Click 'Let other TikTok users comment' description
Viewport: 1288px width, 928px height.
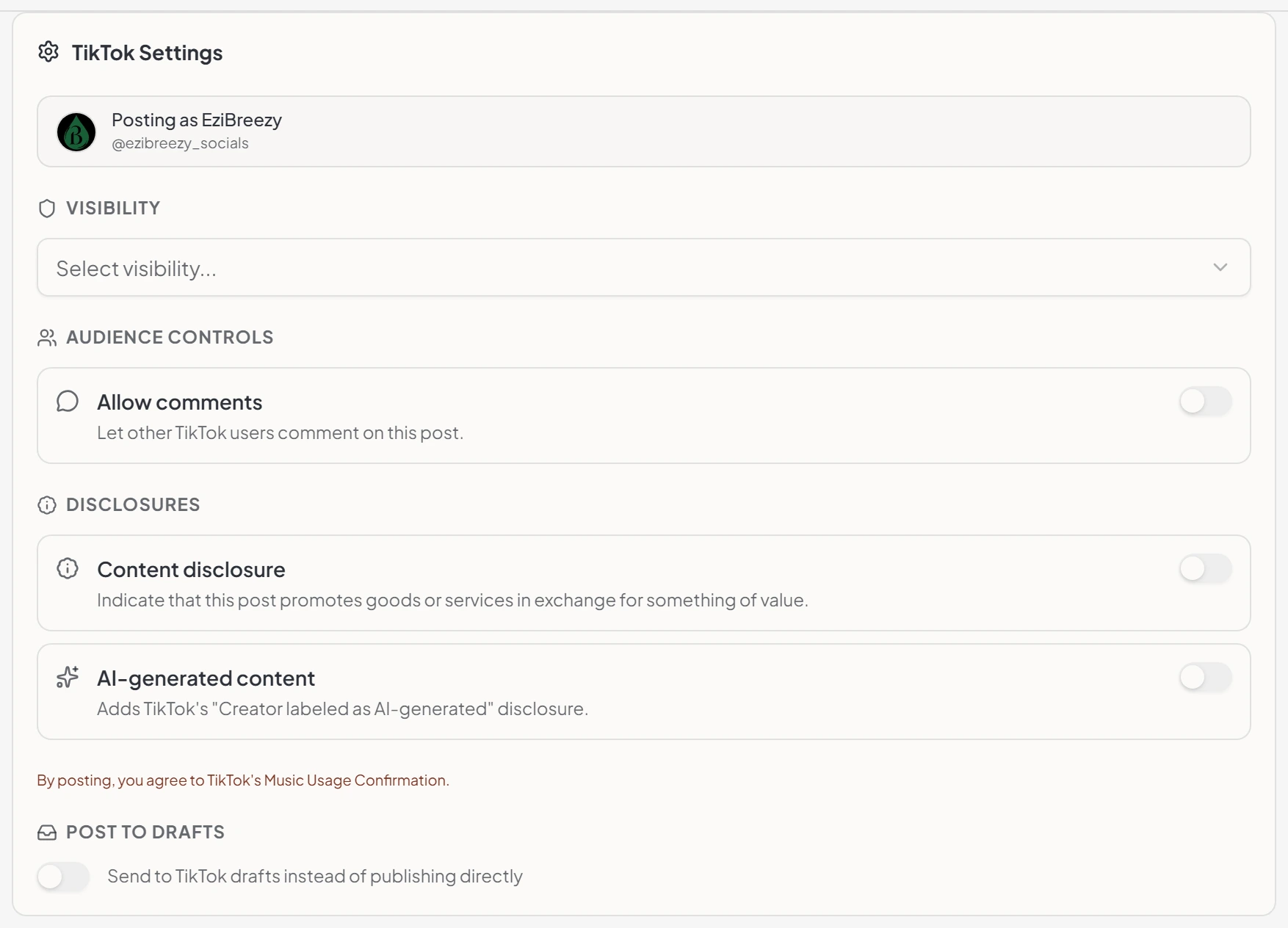[x=281, y=433]
